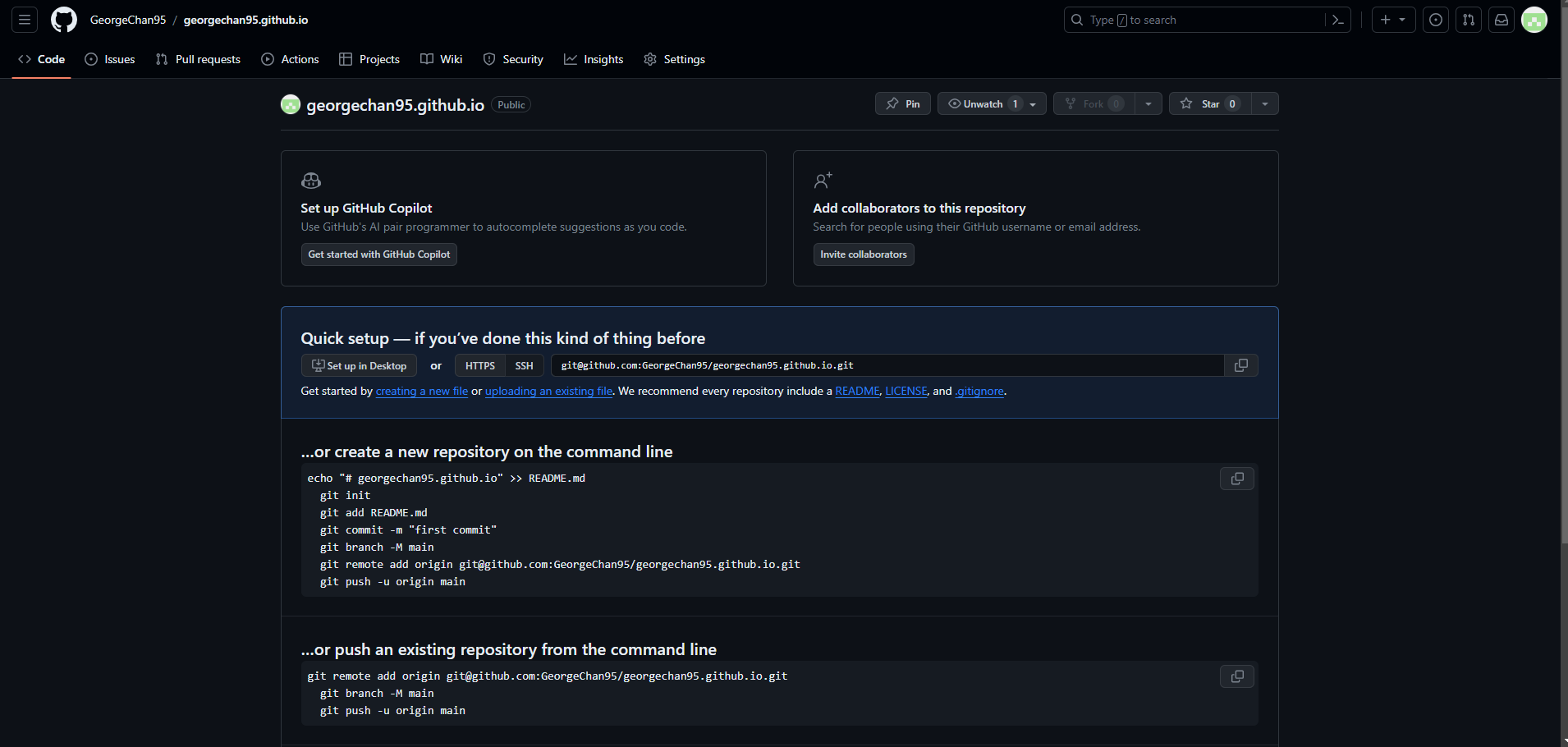This screenshot has height=747, width=1568.
Task: Click Invite collaborators button
Action: pyautogui.click(x=864, y=254)
